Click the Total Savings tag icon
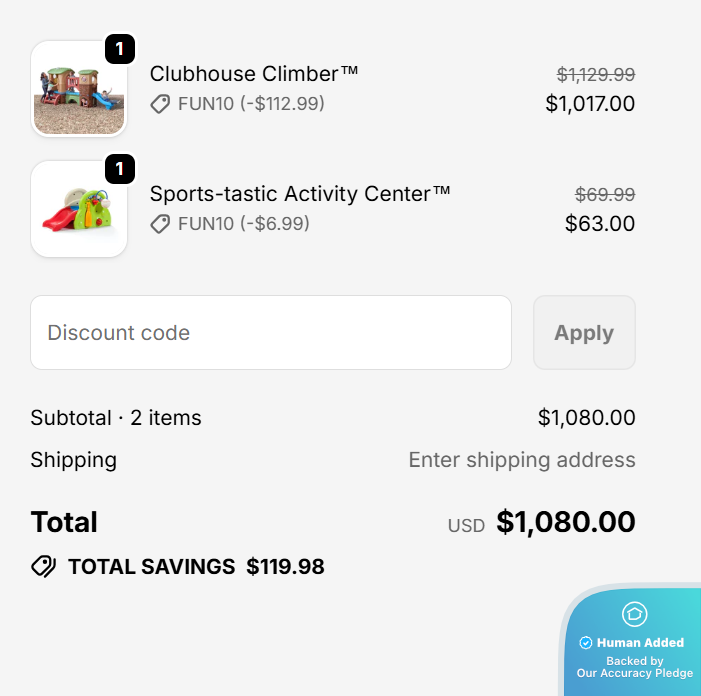This screenshot has height=696, width=701. (x=43, y=567)
